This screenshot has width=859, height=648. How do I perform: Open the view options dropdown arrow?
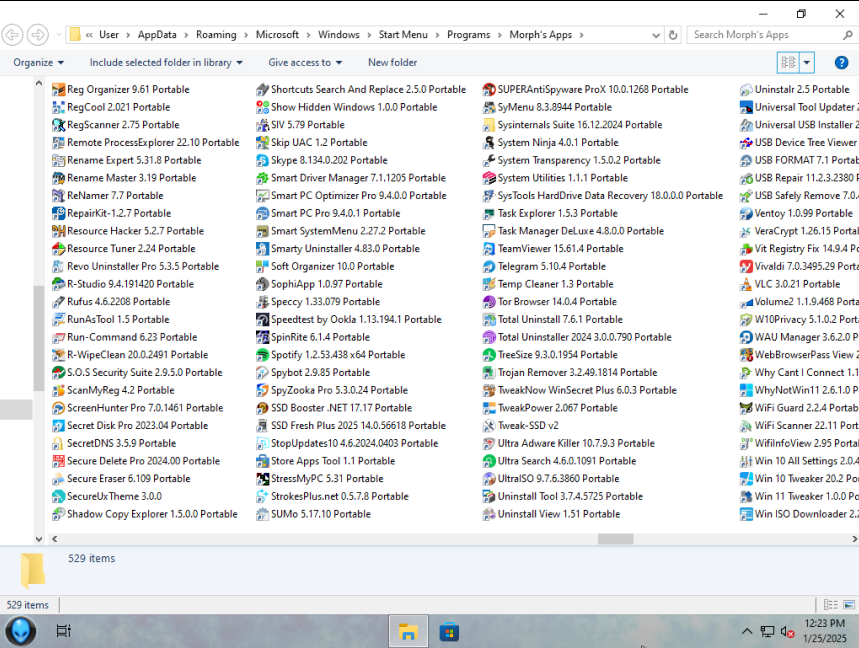click(x=806, y=62)
